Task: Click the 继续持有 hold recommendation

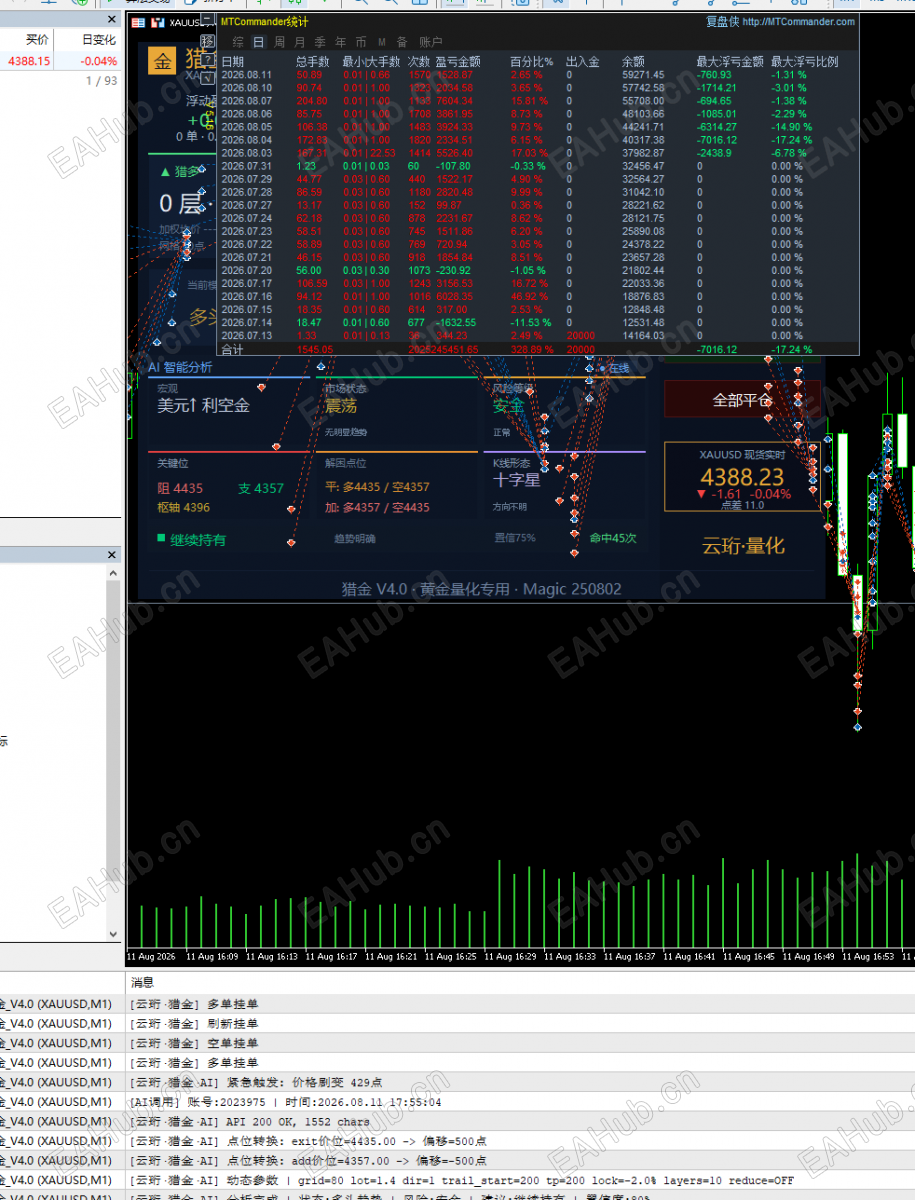Action: pos(198,540)
